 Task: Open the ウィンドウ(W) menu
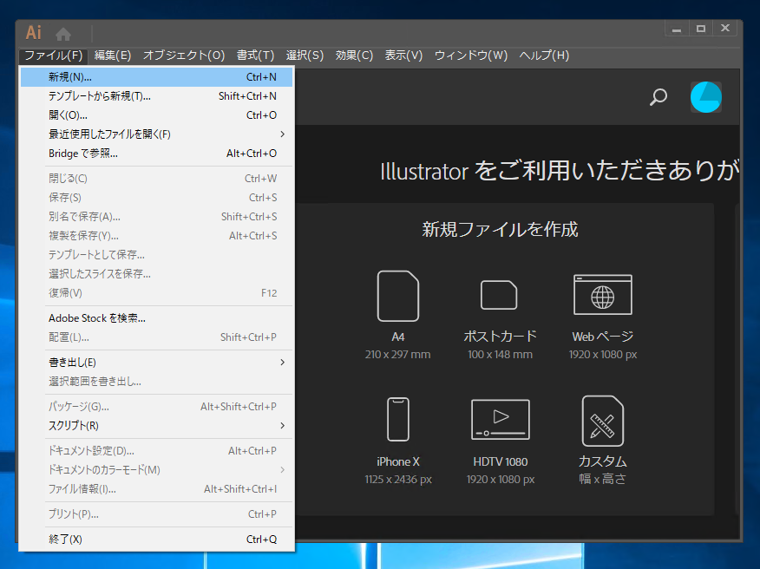point(471,55)
